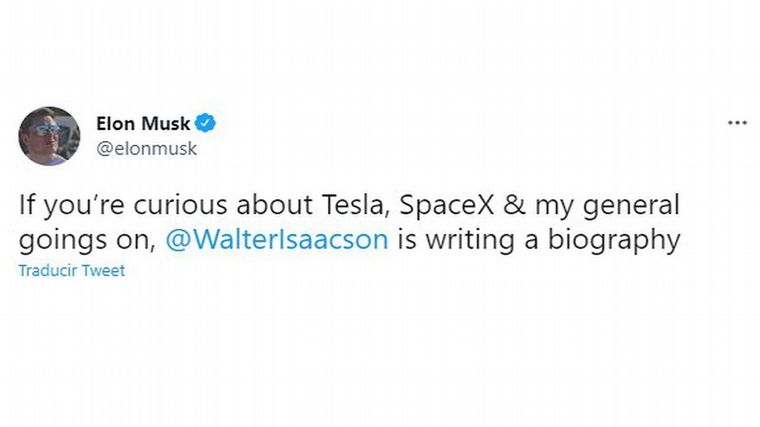Click the Elon Musk display name
Viewport: 760px width, 427px height.
143,123
